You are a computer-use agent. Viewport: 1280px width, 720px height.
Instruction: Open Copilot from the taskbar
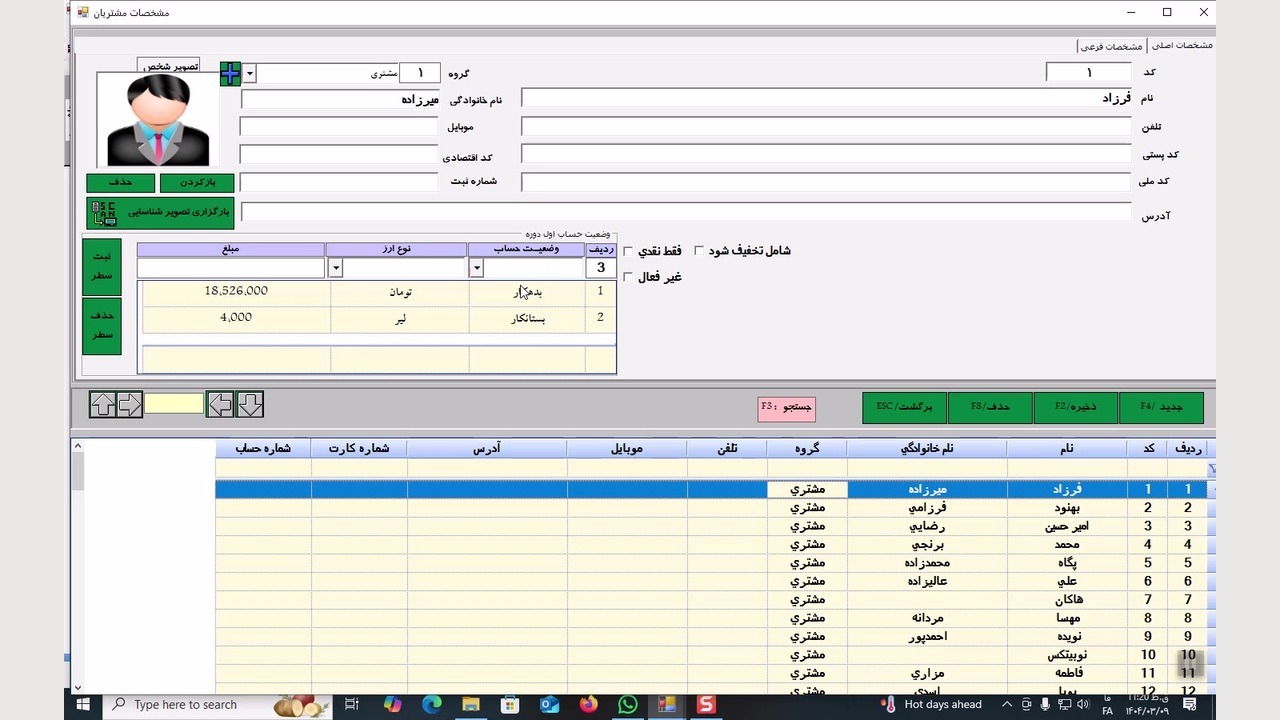392,705
